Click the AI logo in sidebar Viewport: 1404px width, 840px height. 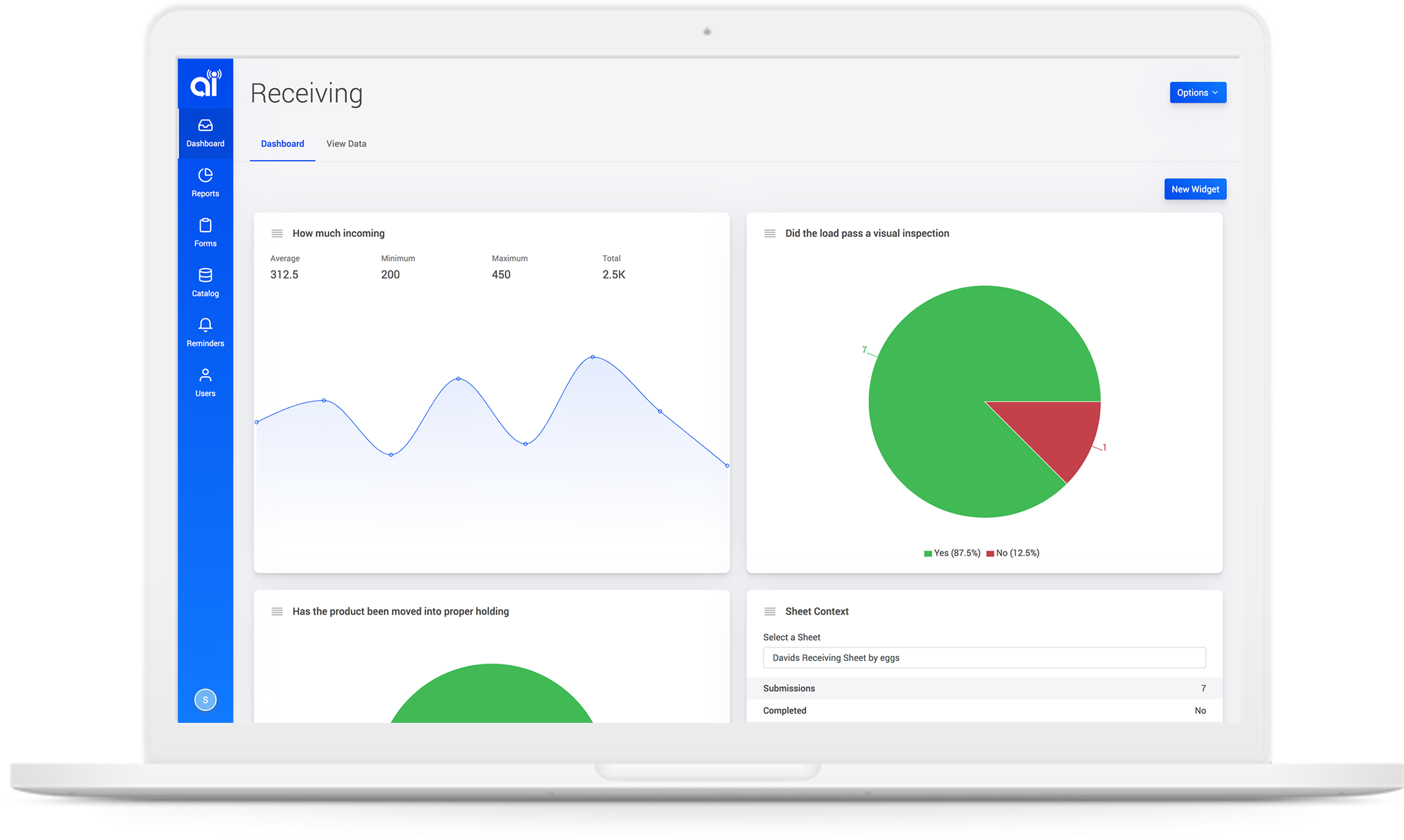(x=205, y=83)
